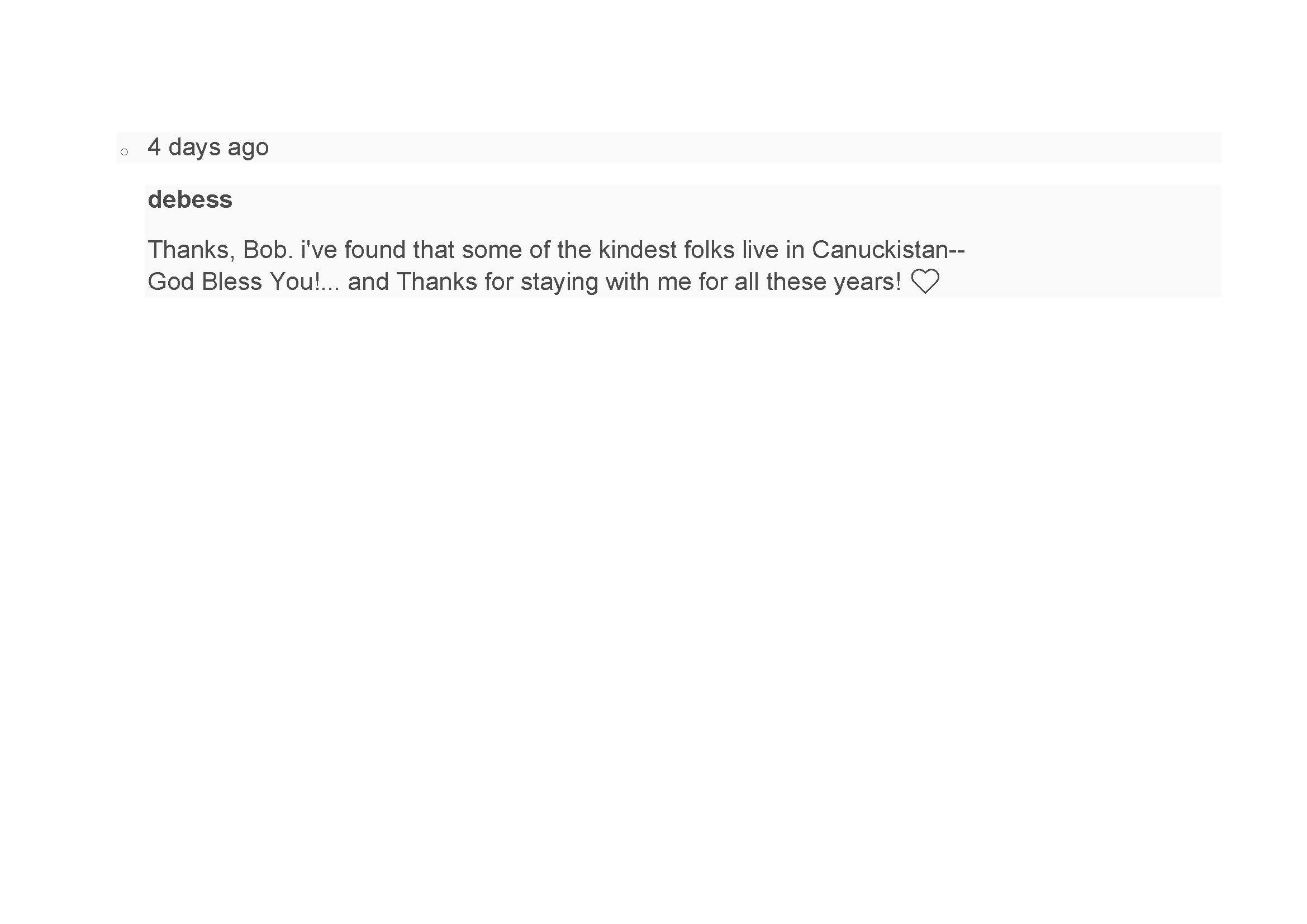Click the heart icon after the comment
This screenshot has height=924, width=1307.
tap(925, 281)
